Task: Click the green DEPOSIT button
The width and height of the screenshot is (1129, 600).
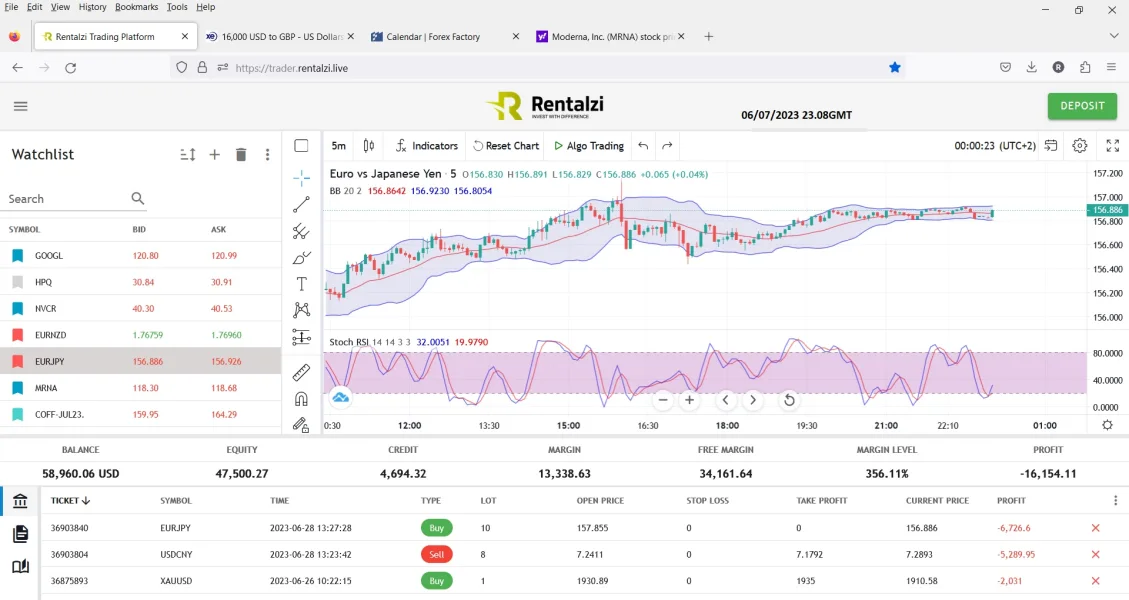Action: point(1082,106)
